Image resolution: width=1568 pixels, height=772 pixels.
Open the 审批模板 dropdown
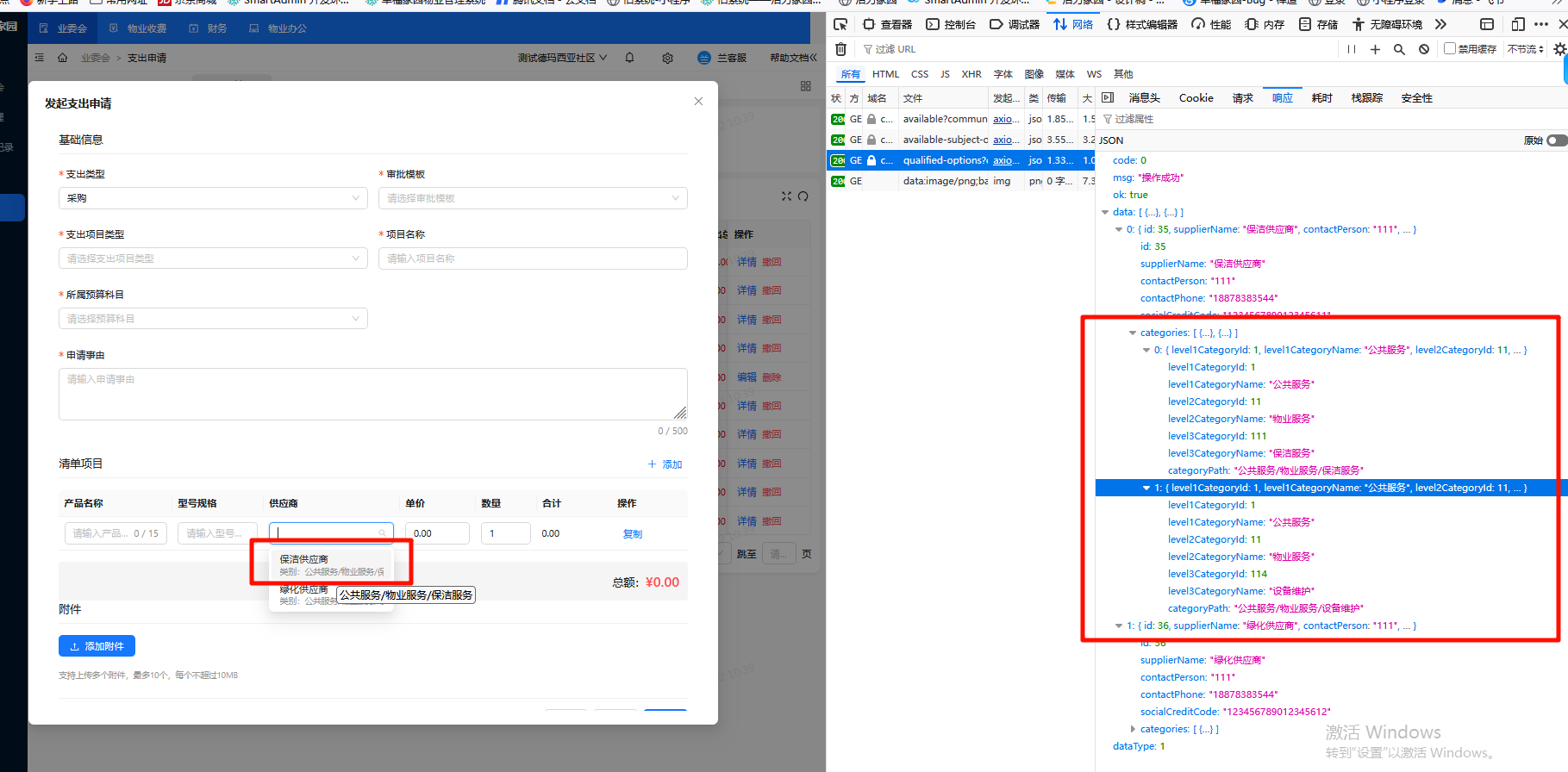click(x=532, y=198)
